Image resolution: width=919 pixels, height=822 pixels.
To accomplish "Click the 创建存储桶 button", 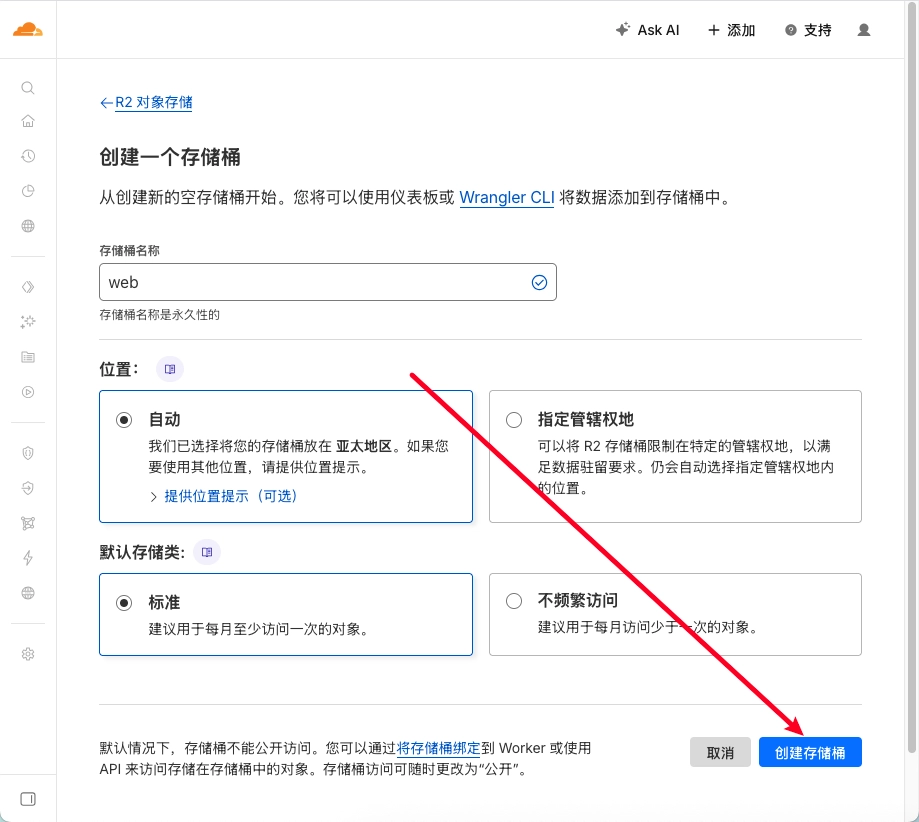I will point(810,753).
